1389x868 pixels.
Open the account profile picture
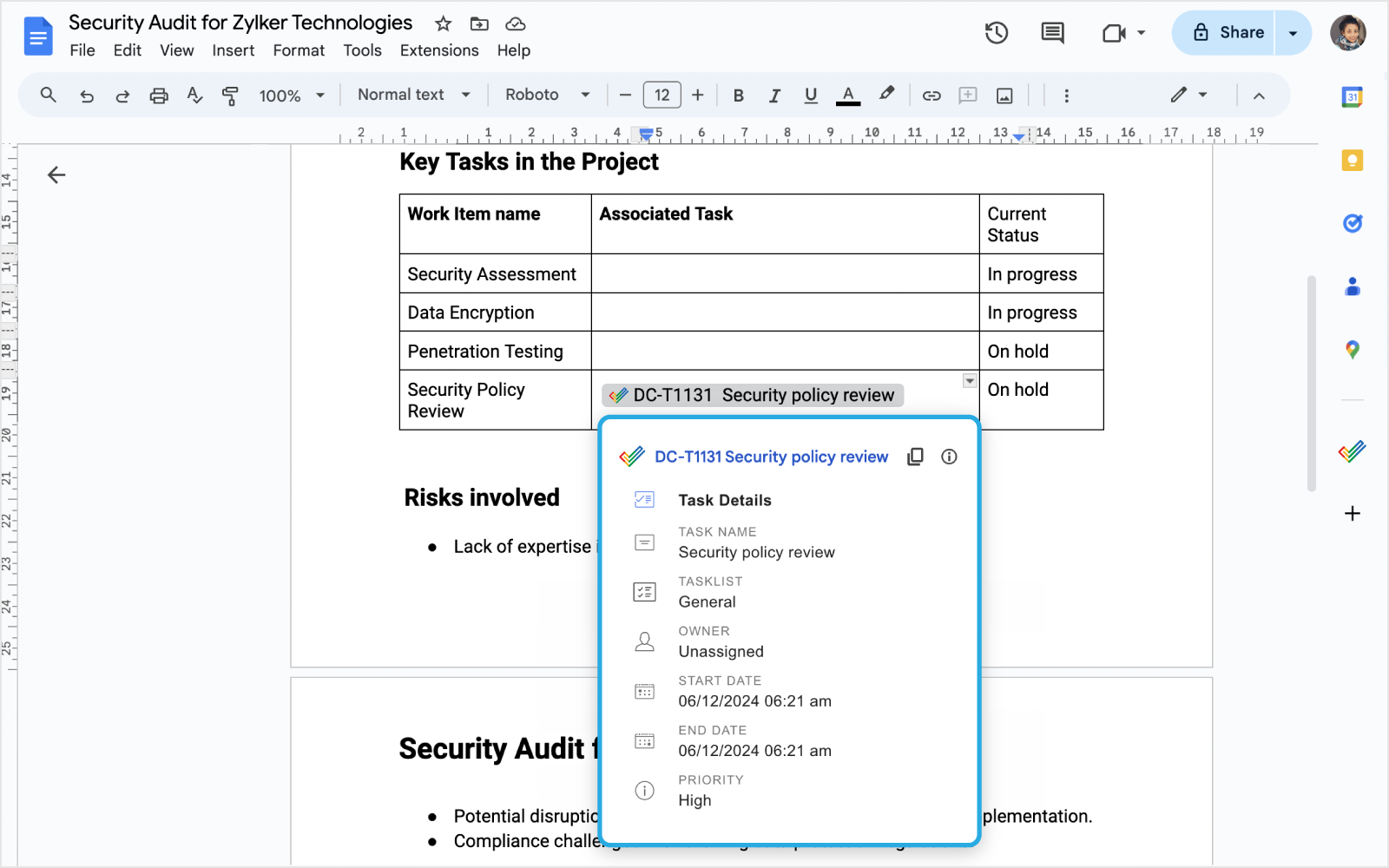click(1348, 33)
